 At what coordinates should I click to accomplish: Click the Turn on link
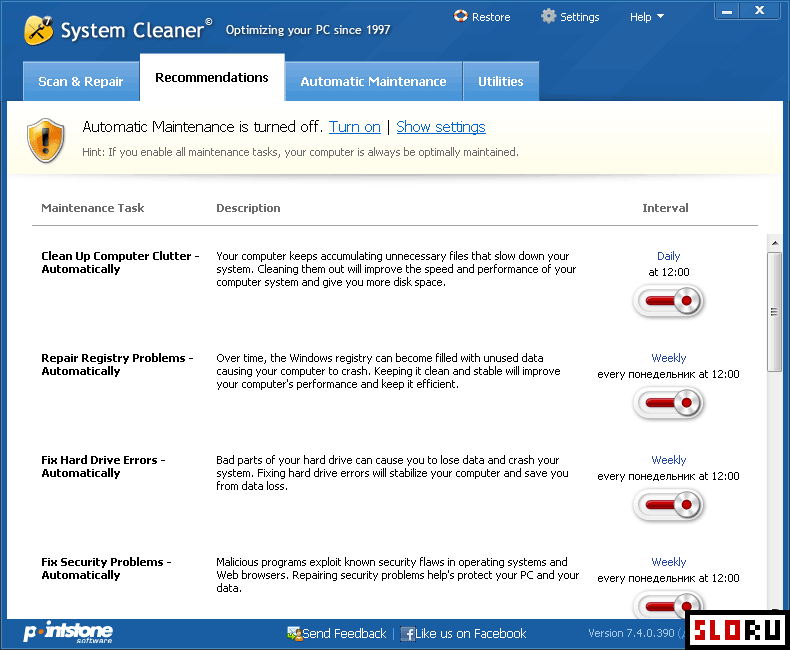[355, 126]
